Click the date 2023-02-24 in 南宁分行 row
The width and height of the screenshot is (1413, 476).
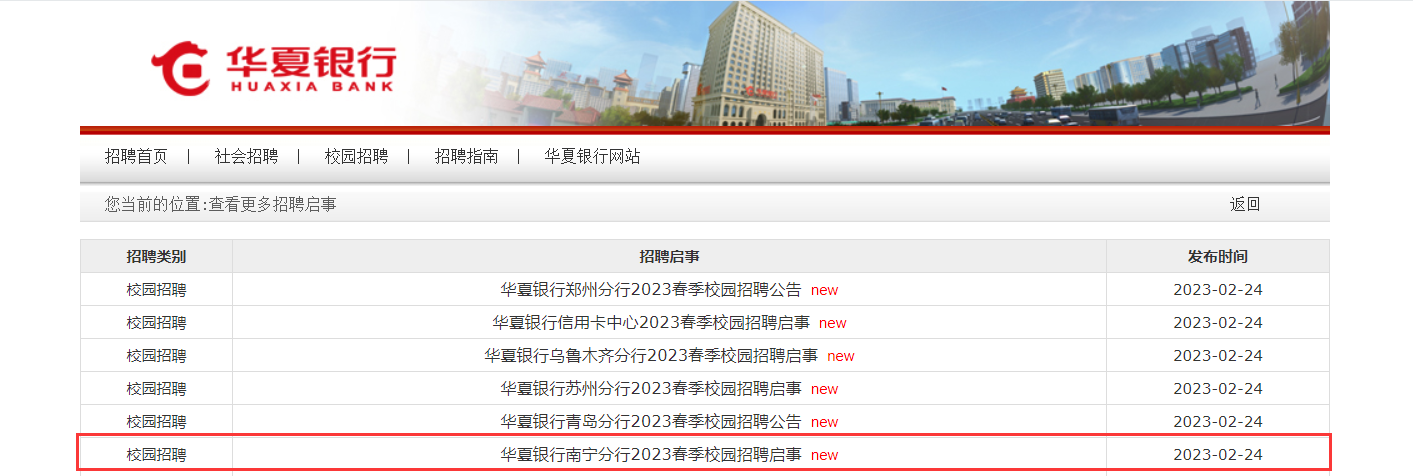coord(1218,455)
